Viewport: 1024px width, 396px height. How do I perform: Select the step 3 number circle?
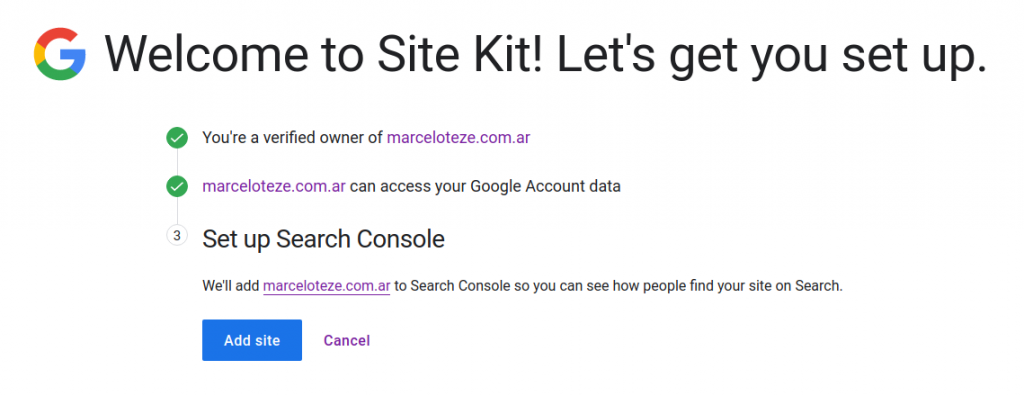coord(177,235)
